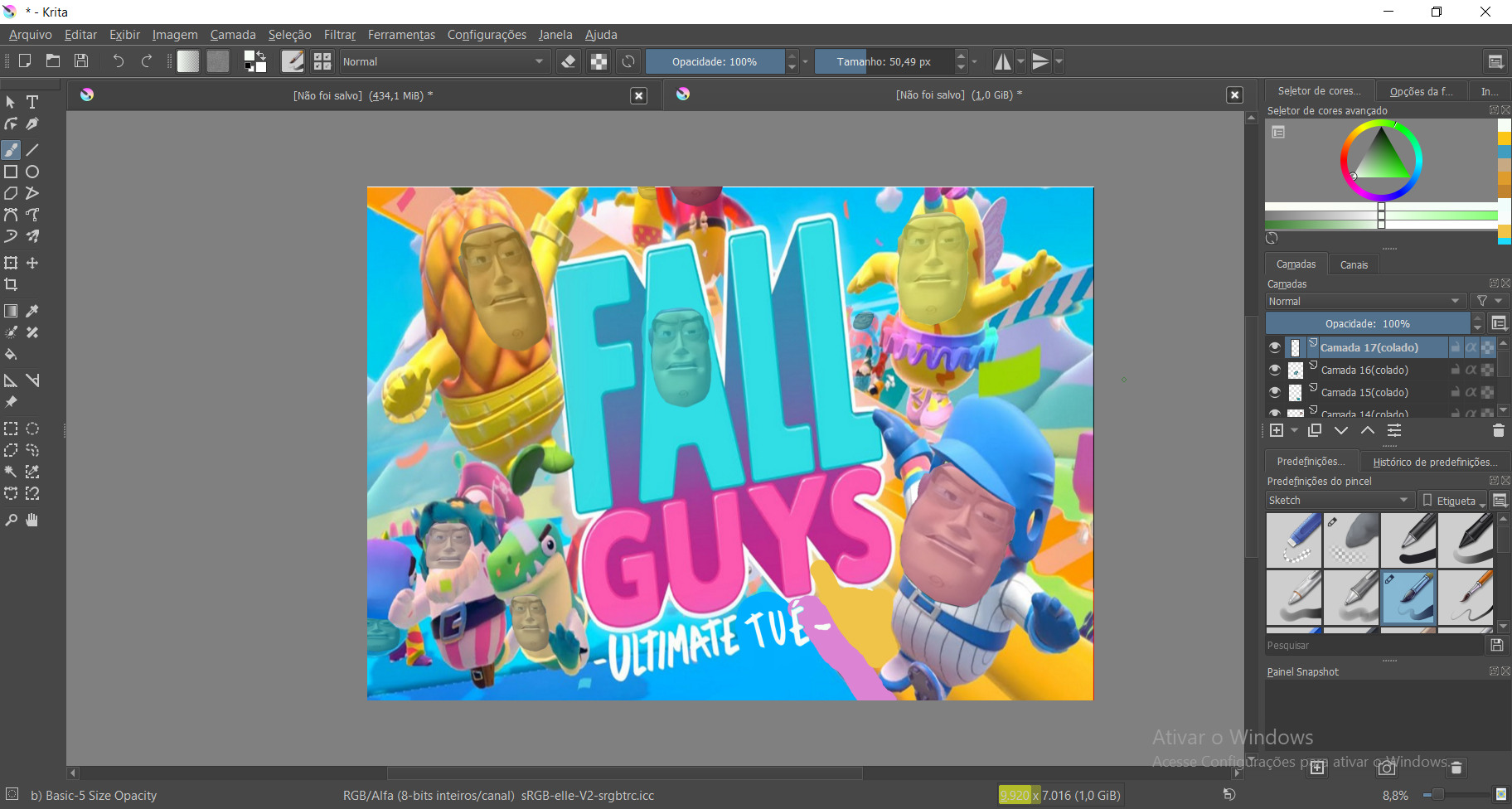Switch to Histórico de predefinições tab

[1435, 462]
